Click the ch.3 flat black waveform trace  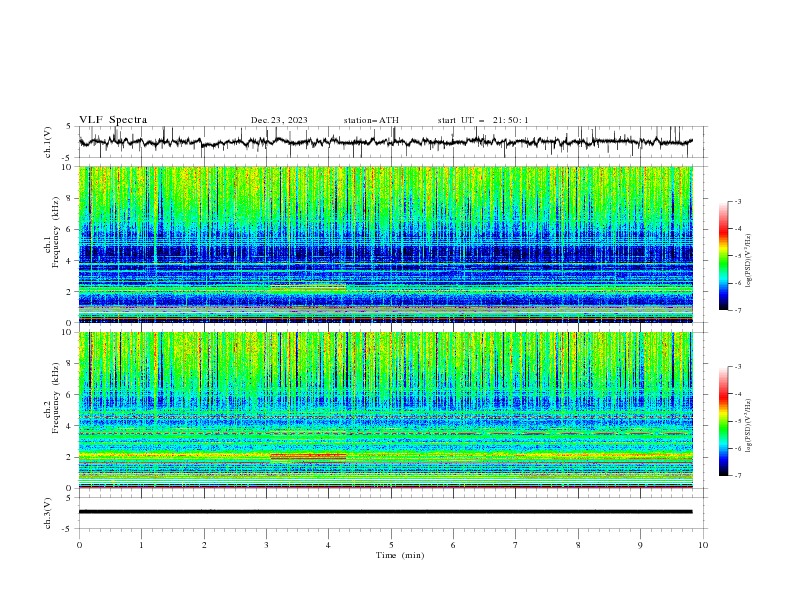[x=385, y=512]
